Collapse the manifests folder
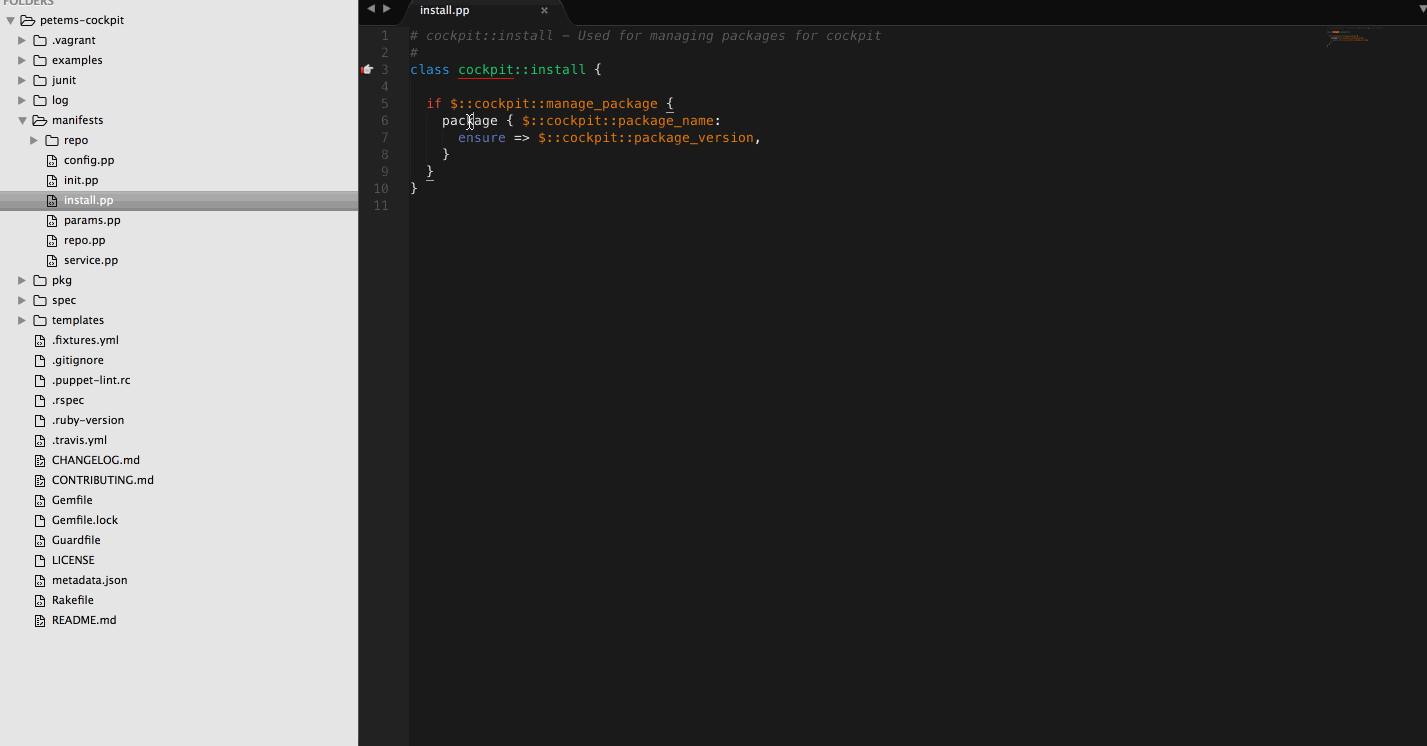Image resolution: width=1427 pixels, height=746 pixels. point(22,120)
